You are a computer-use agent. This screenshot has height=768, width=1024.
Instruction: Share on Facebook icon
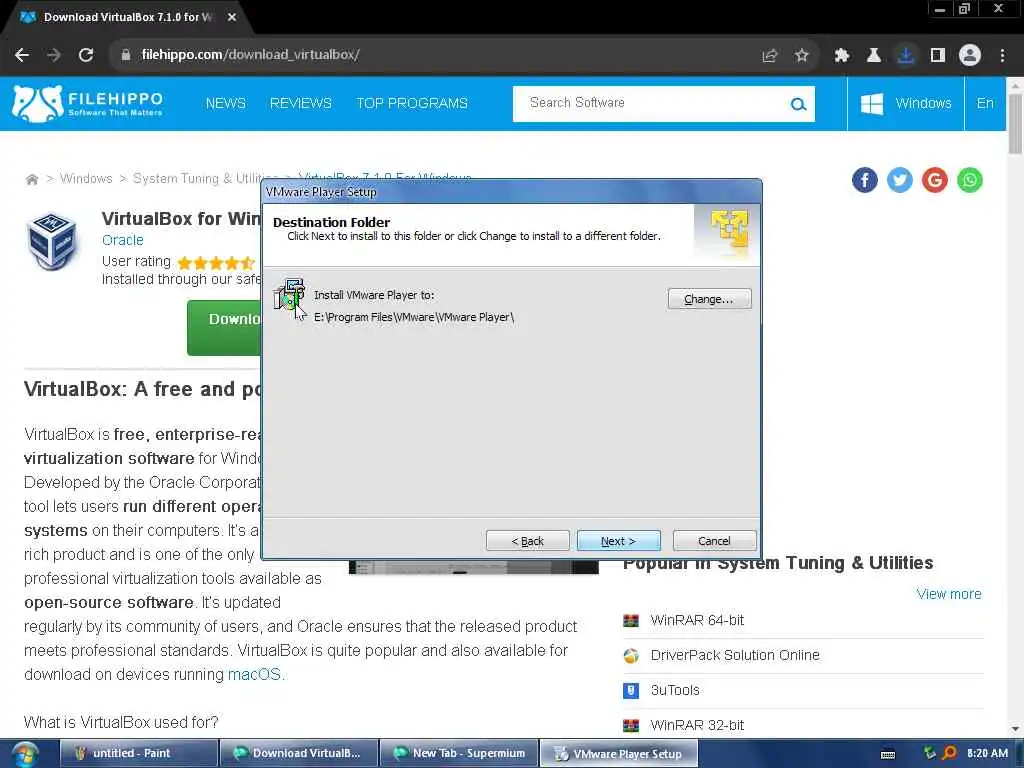click(x=865, y=180)
